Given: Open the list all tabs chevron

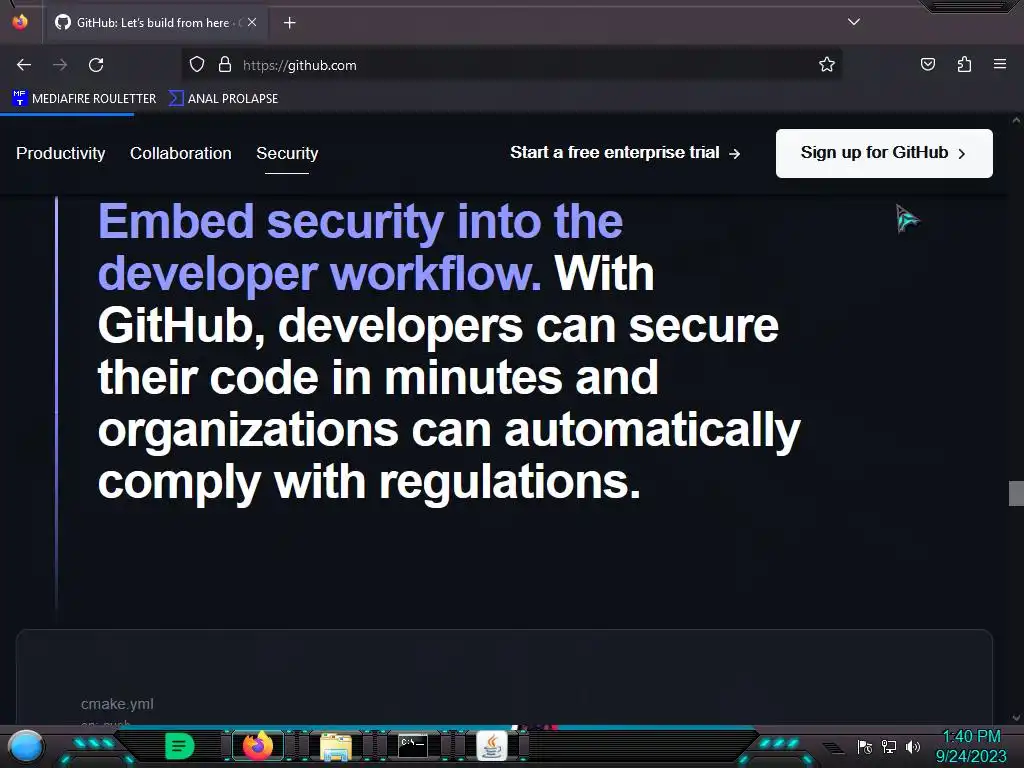Looking at the screenshot, I should (x=854, y=22).
